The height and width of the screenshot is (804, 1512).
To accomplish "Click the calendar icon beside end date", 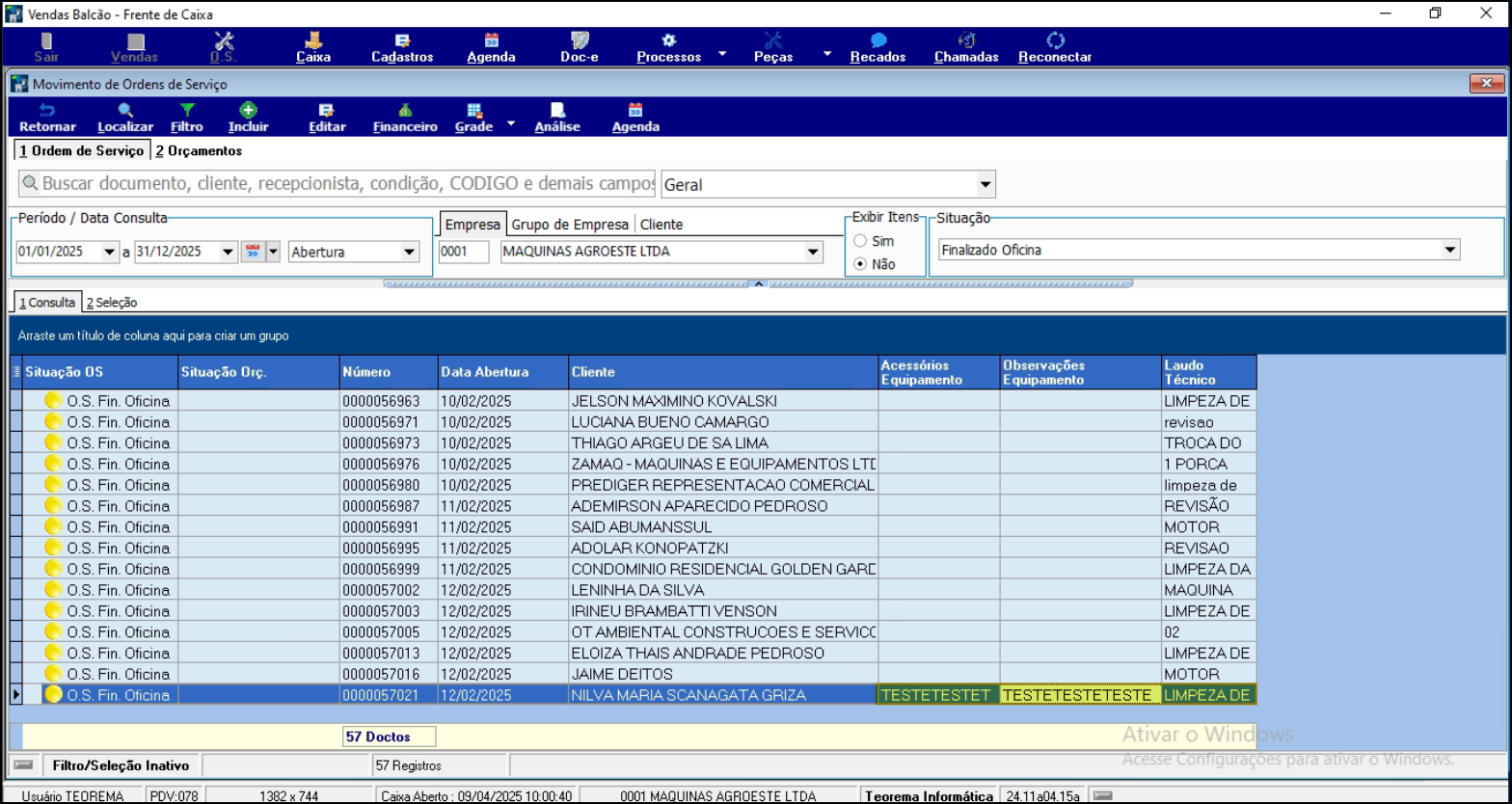I will tap(253, 252).
